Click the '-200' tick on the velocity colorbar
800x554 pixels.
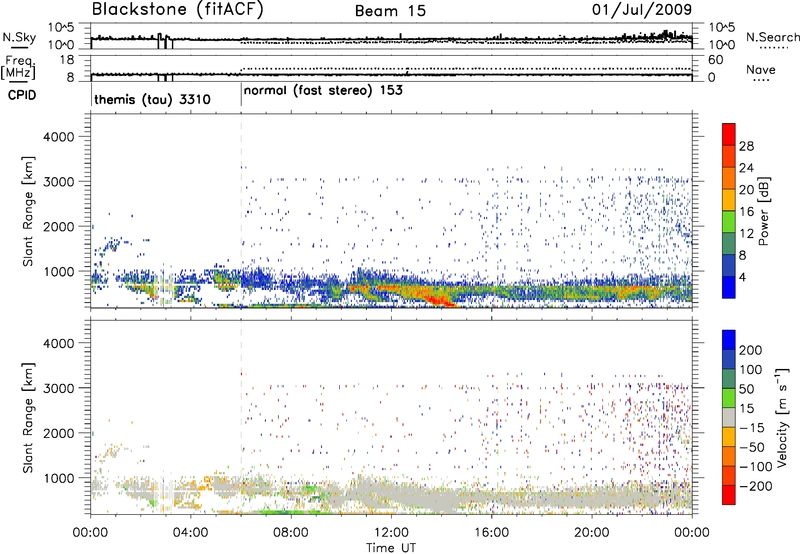pyautogui.click(x=755, y=486)
